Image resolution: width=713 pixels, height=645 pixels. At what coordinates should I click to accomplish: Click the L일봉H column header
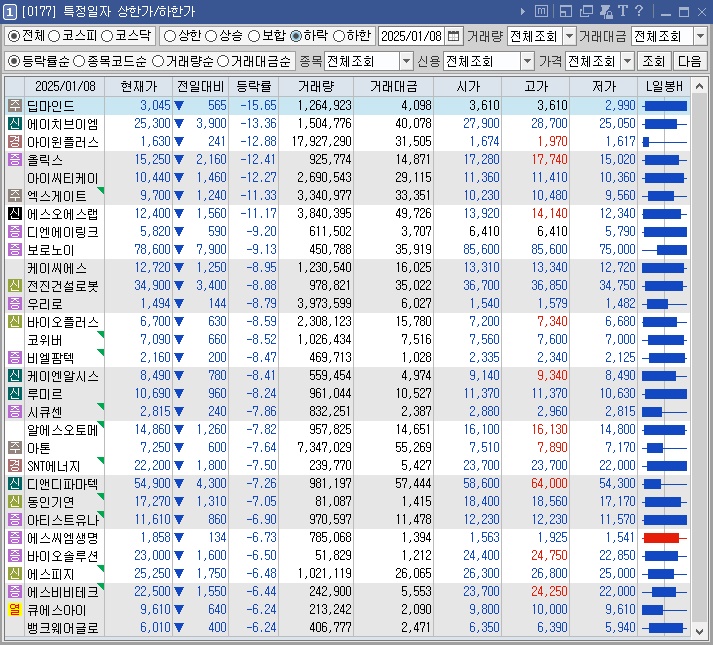pos(664,86)
